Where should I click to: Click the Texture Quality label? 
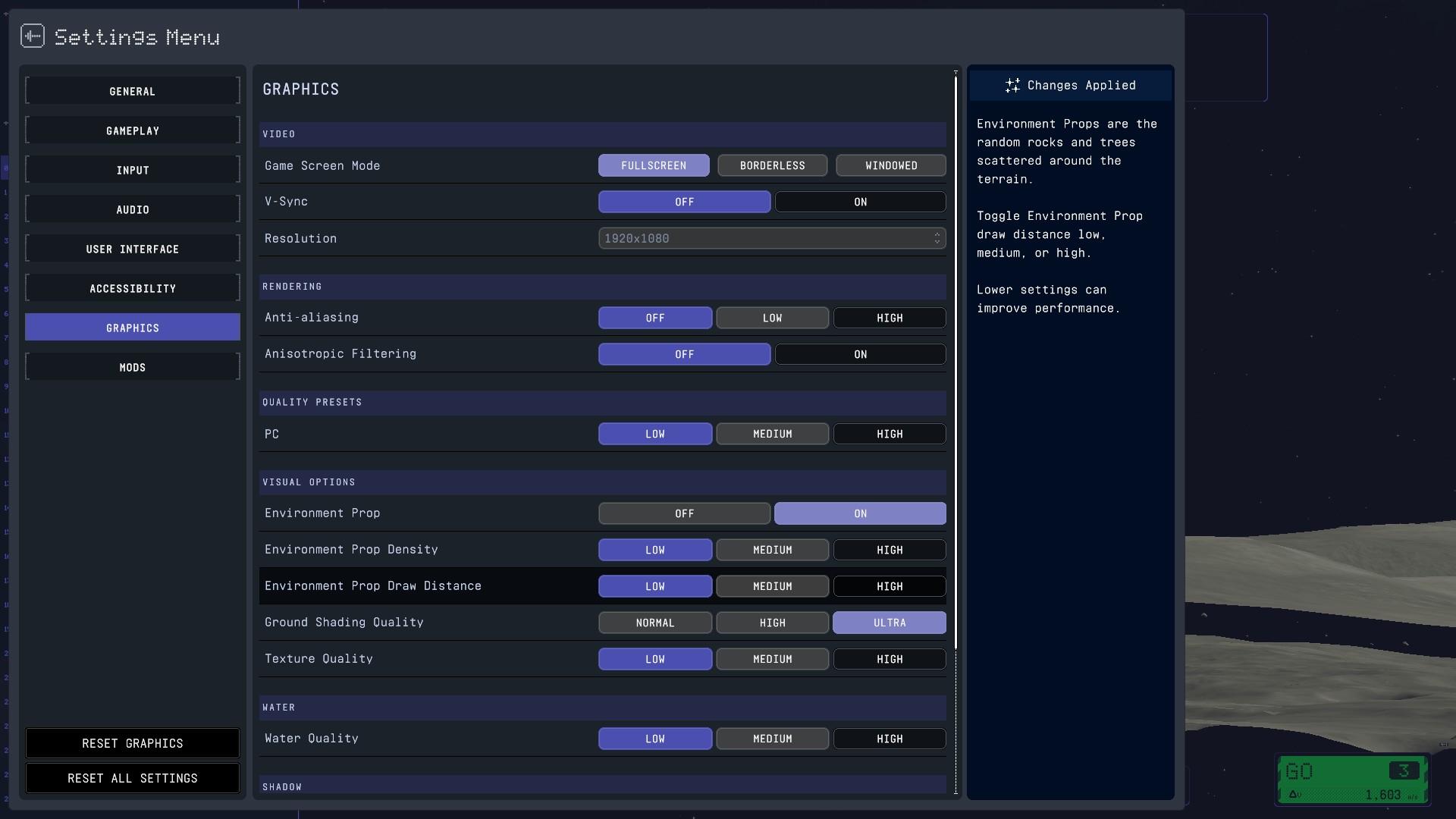point(318,659)
